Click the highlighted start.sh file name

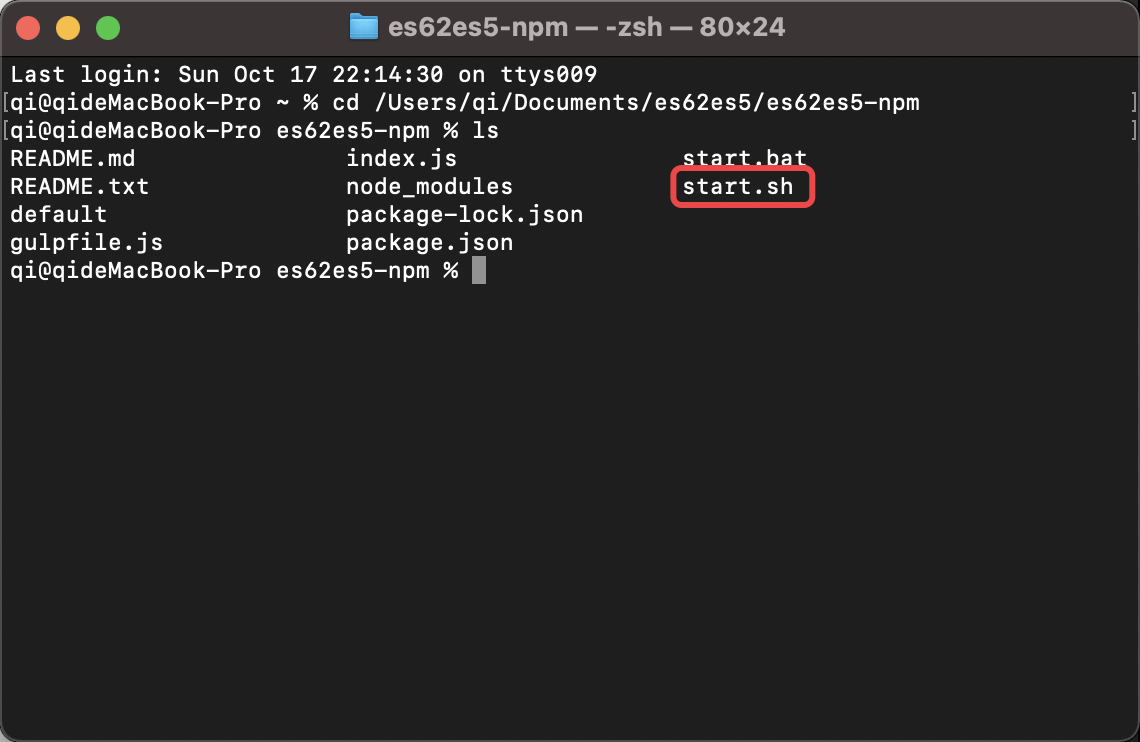click(x=738, y=187)
